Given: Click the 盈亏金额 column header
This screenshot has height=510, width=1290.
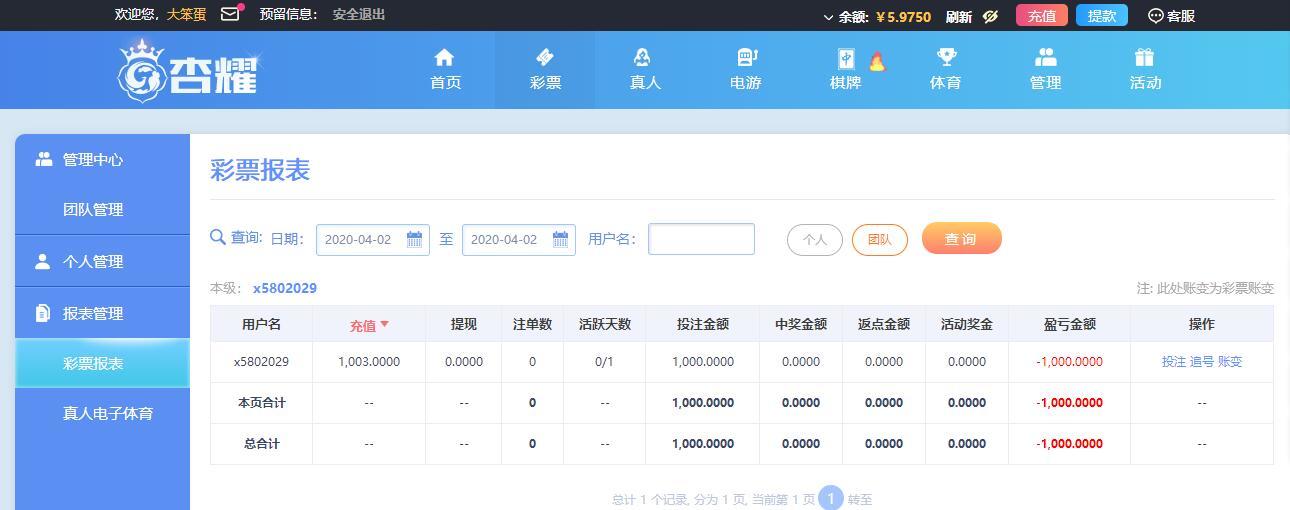Looking at the screenshot, I should (x=1069, y=324).
